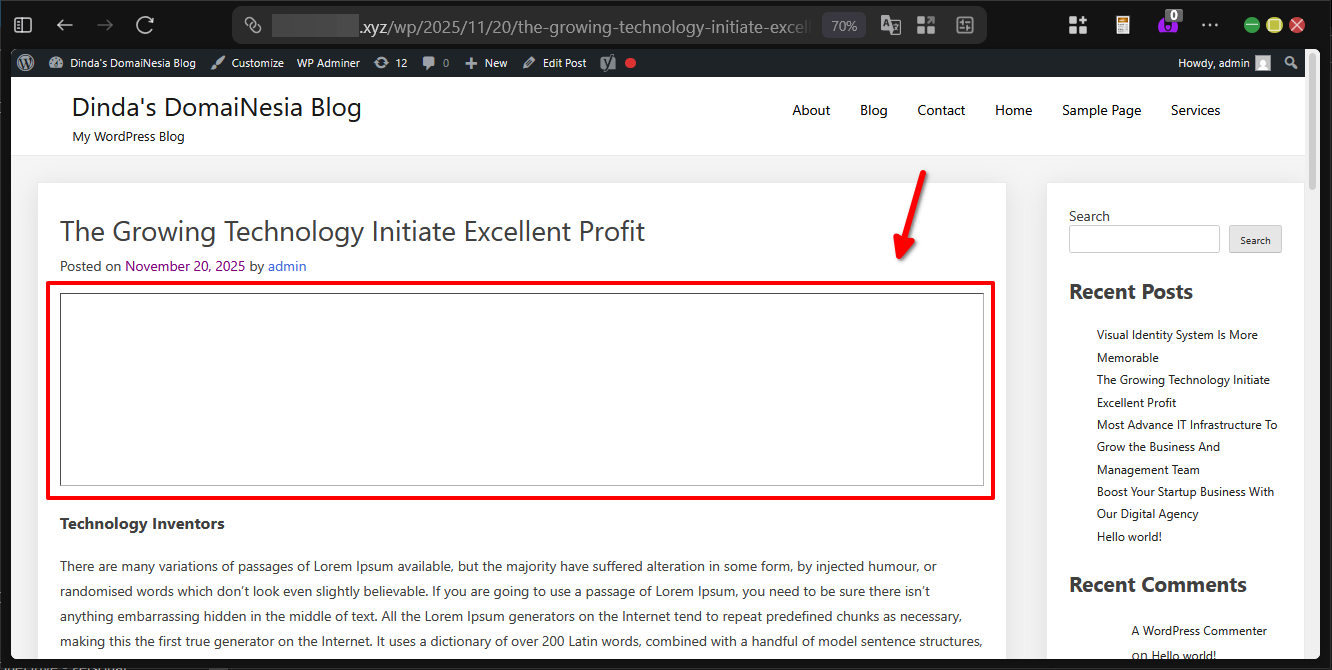Click the translate page icon in address bar
1332x670 pixels.
890,26
